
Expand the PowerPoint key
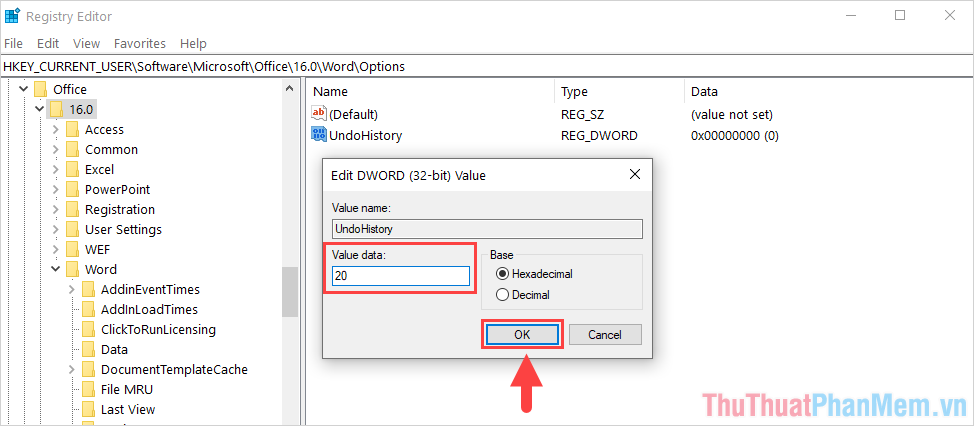56,189
